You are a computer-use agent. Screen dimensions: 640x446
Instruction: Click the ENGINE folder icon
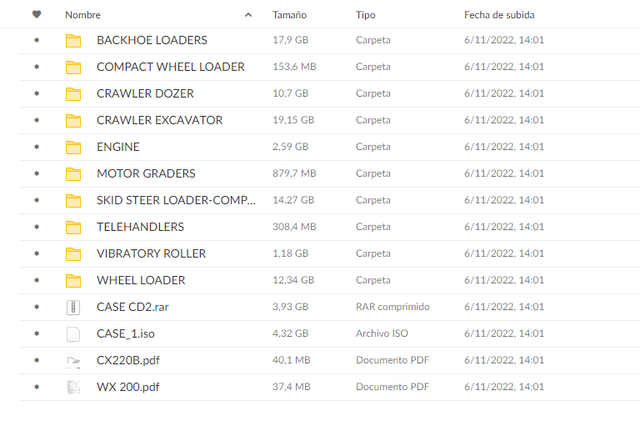point(73,147)
